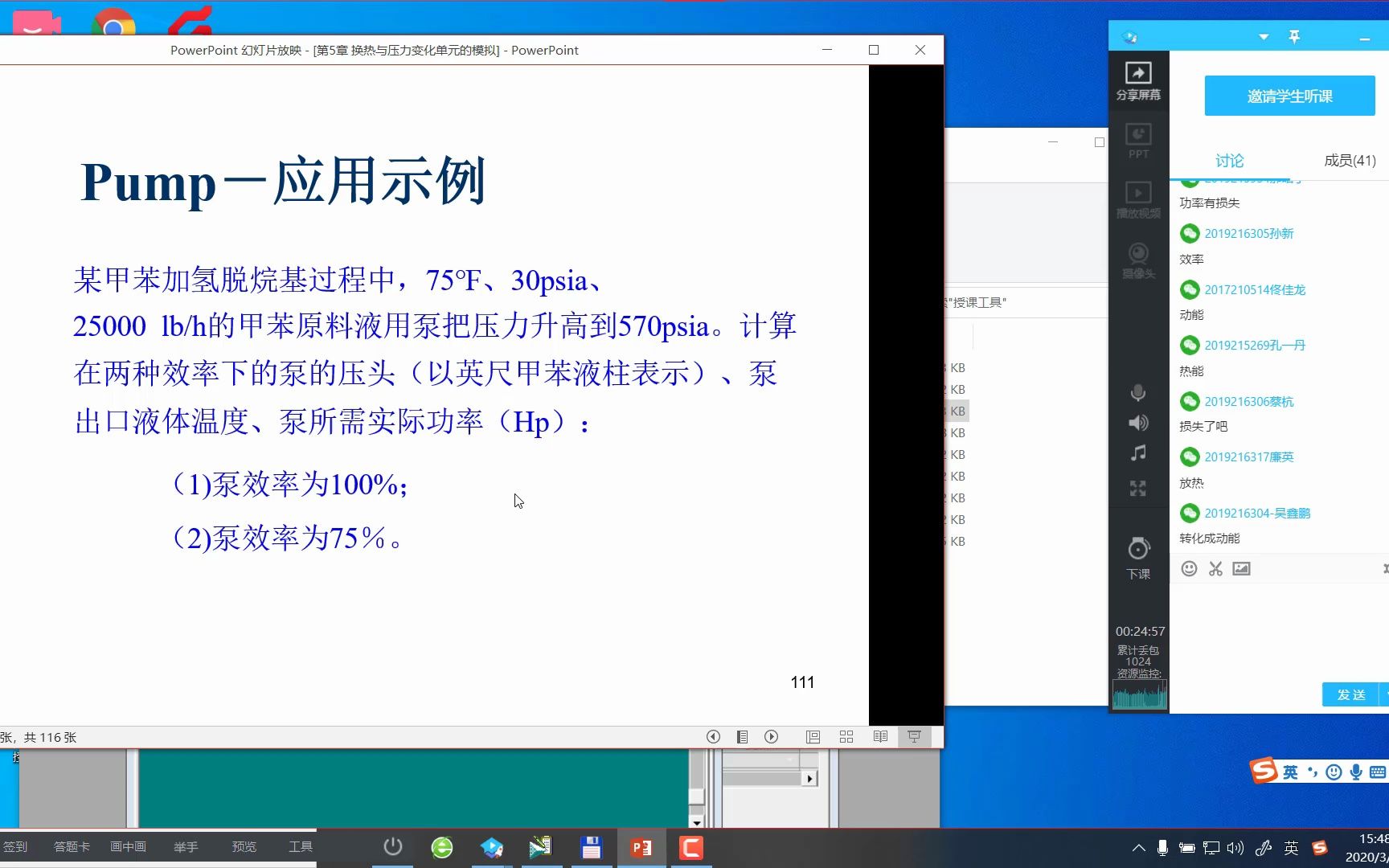Go to next slide in status bar

pos(771,737)
